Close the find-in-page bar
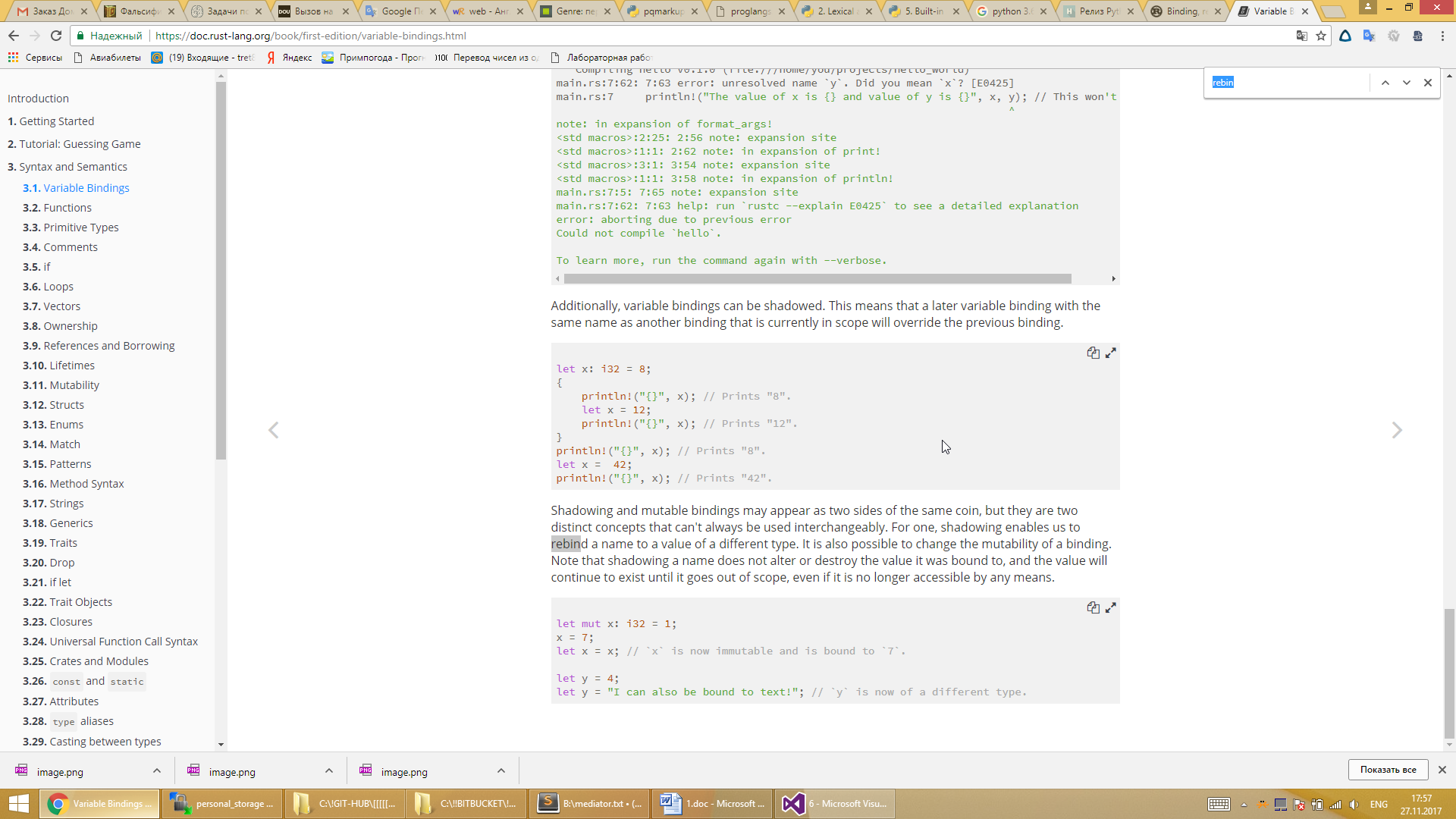This screenshot has height=819, width=1456. click(1428, 83)
